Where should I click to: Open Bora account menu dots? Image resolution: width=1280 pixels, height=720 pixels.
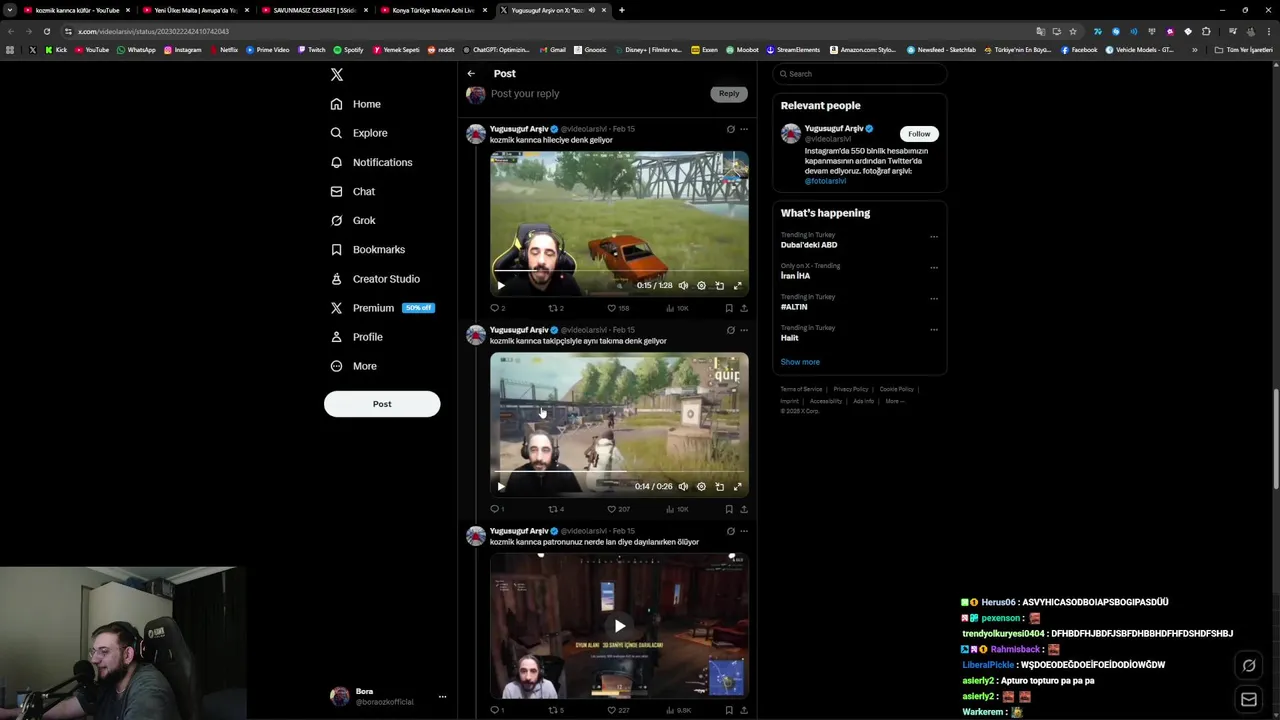pyautogui.click(x=442, y=697)
